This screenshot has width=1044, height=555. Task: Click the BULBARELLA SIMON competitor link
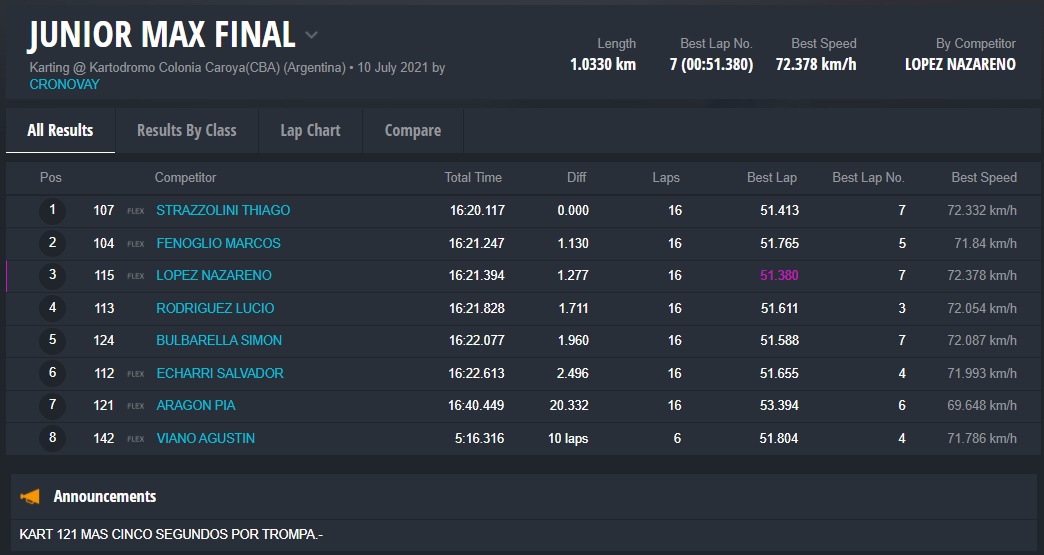[x=219, y=341]
